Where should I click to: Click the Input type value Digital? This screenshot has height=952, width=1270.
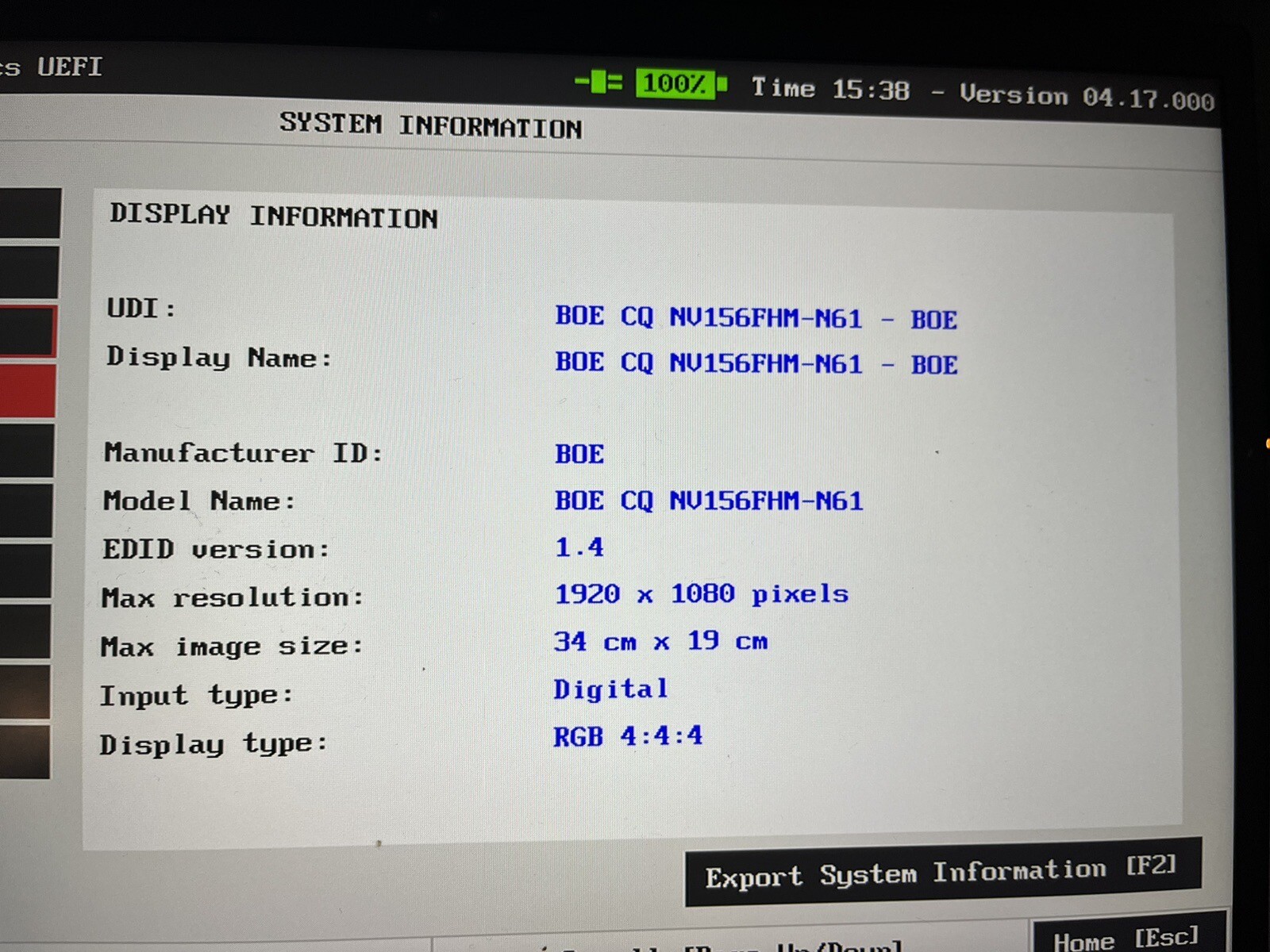click(x=610, y=689)
